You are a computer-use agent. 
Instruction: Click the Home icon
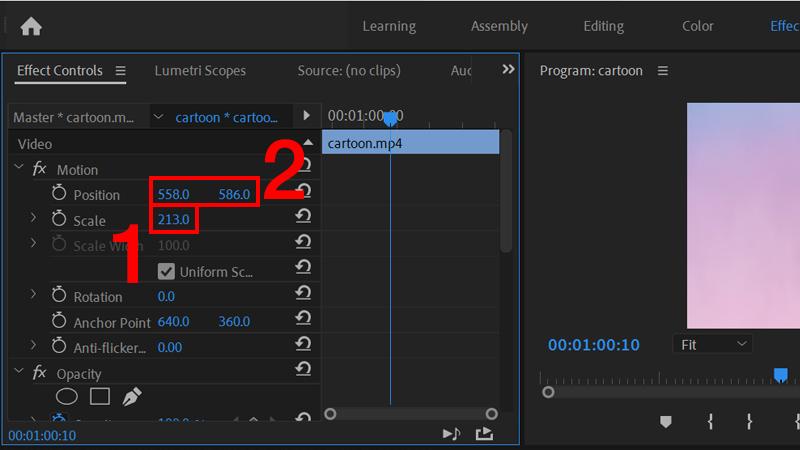(31, 27)
